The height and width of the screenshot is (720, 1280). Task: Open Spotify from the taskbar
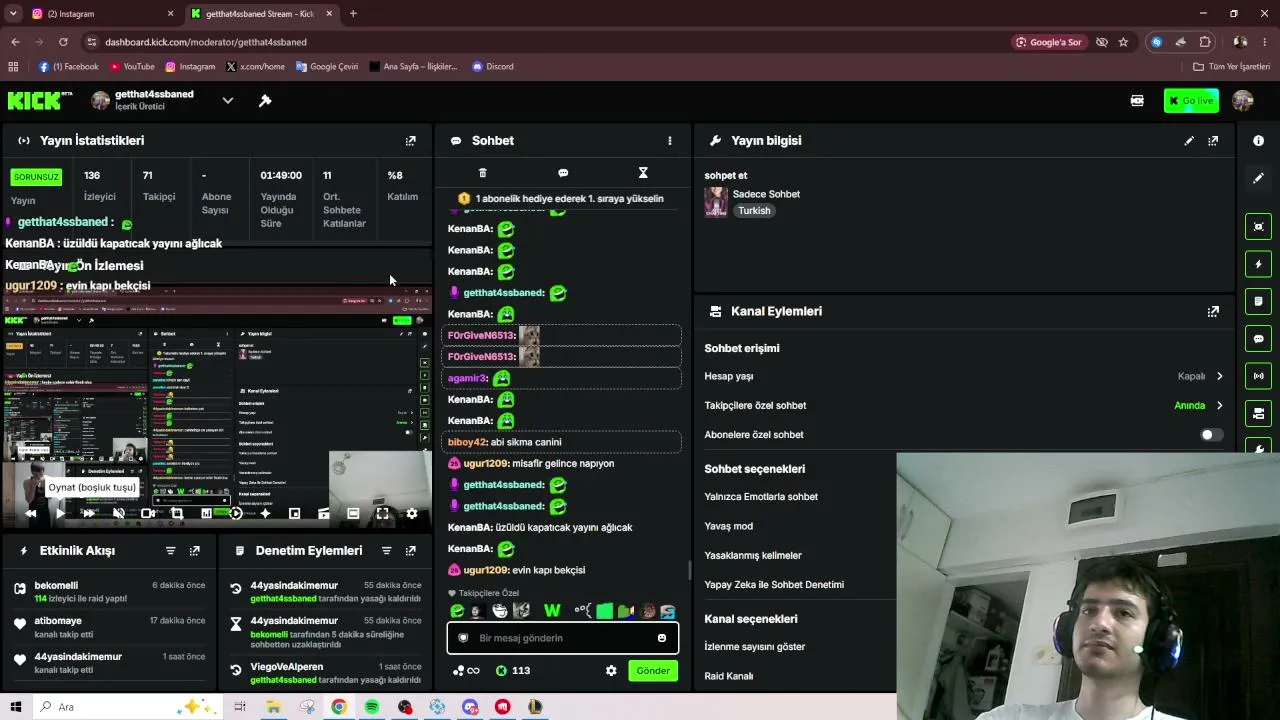coord(372,707)
